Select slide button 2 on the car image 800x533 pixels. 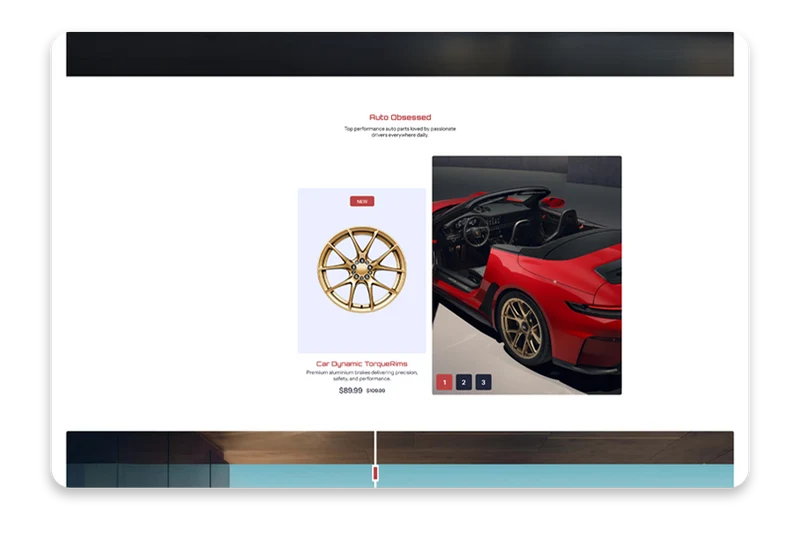coord(464,382)
